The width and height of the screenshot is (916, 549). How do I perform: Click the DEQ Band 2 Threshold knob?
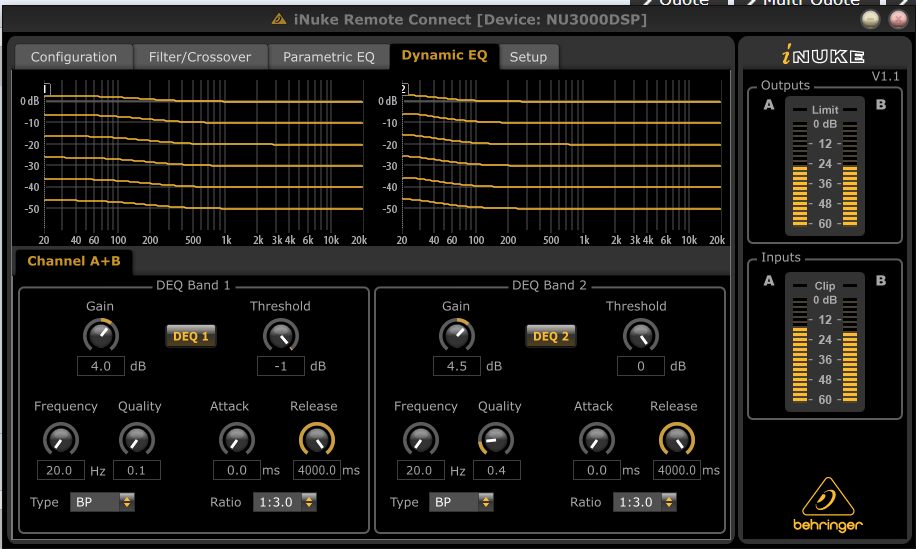pos(641,335)
